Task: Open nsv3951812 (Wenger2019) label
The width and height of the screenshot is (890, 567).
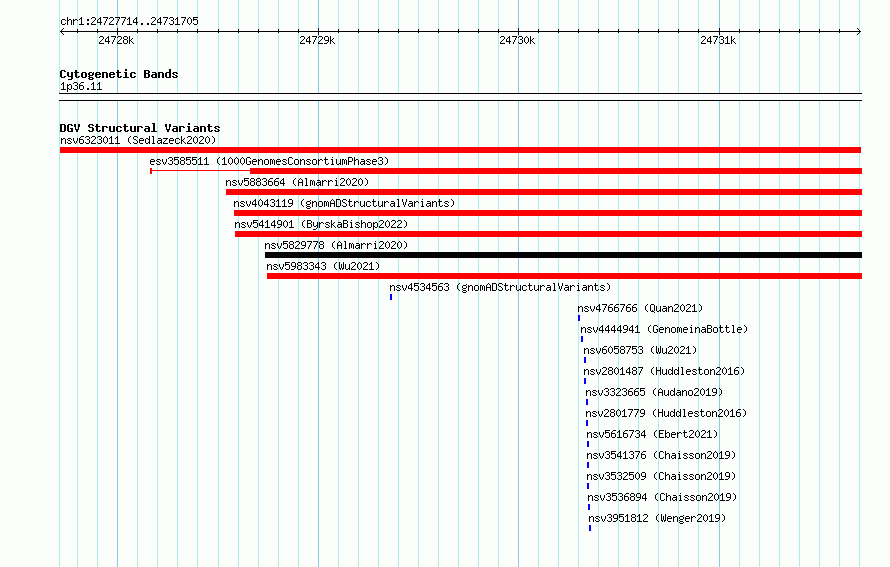Action: pyautogui.click(x=657, y=518)
